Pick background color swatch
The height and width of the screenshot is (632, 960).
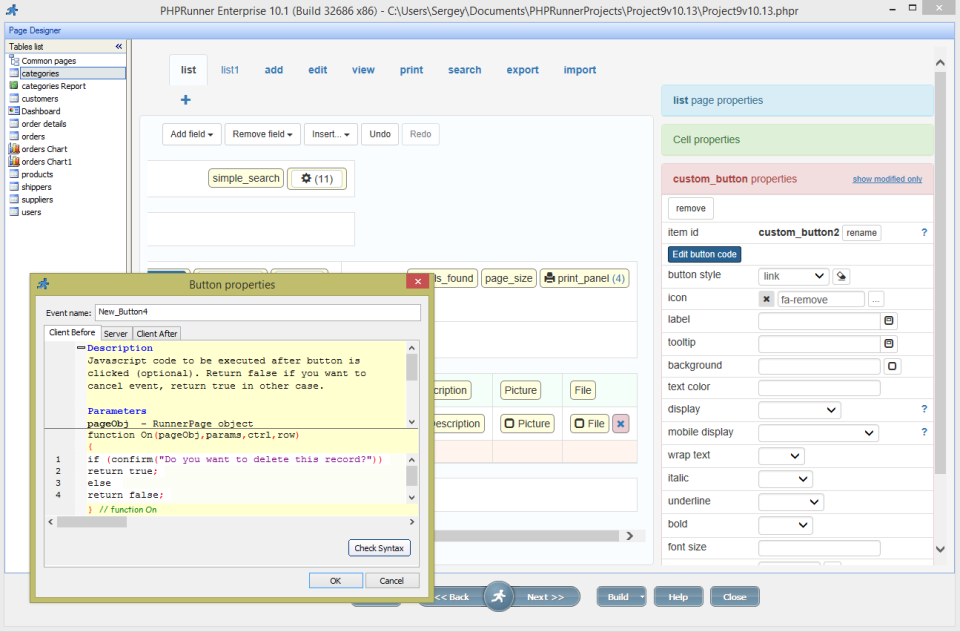[x=892, y=366]
